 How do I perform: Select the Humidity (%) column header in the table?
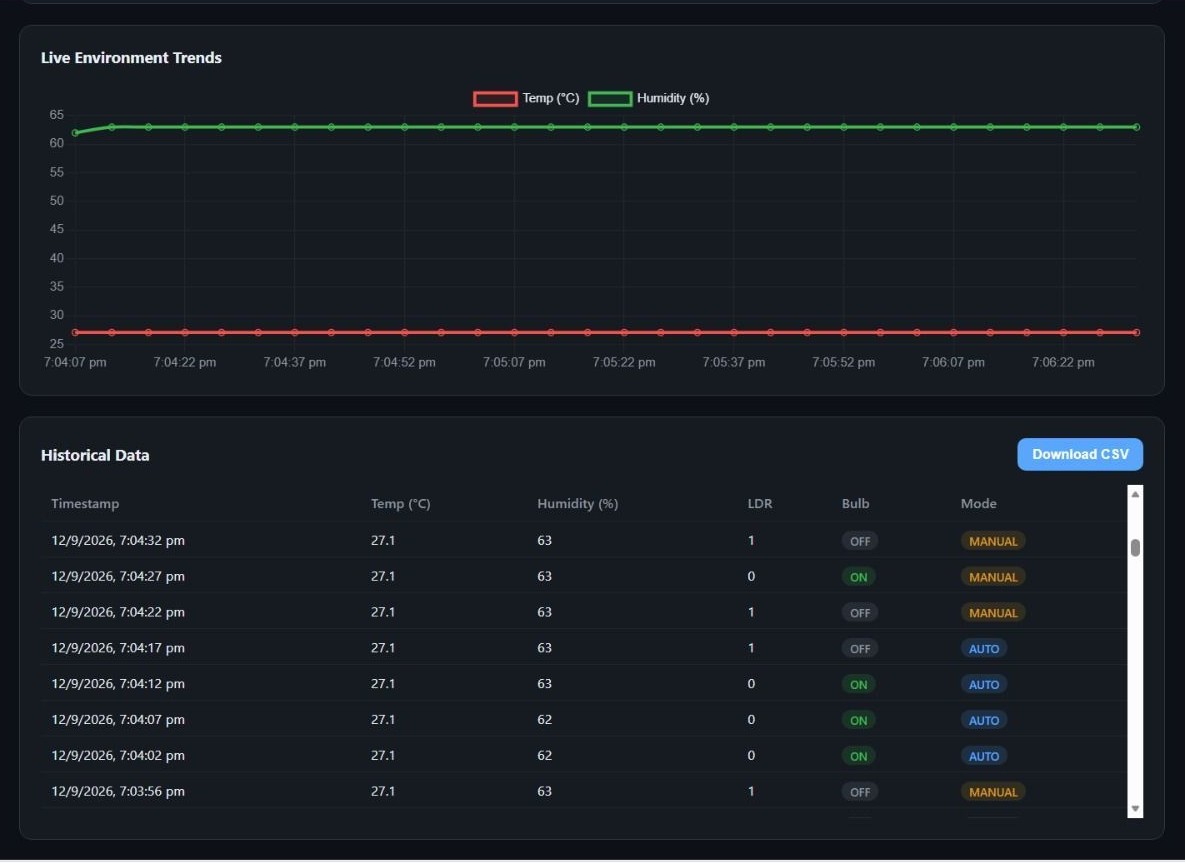[577, 504]
